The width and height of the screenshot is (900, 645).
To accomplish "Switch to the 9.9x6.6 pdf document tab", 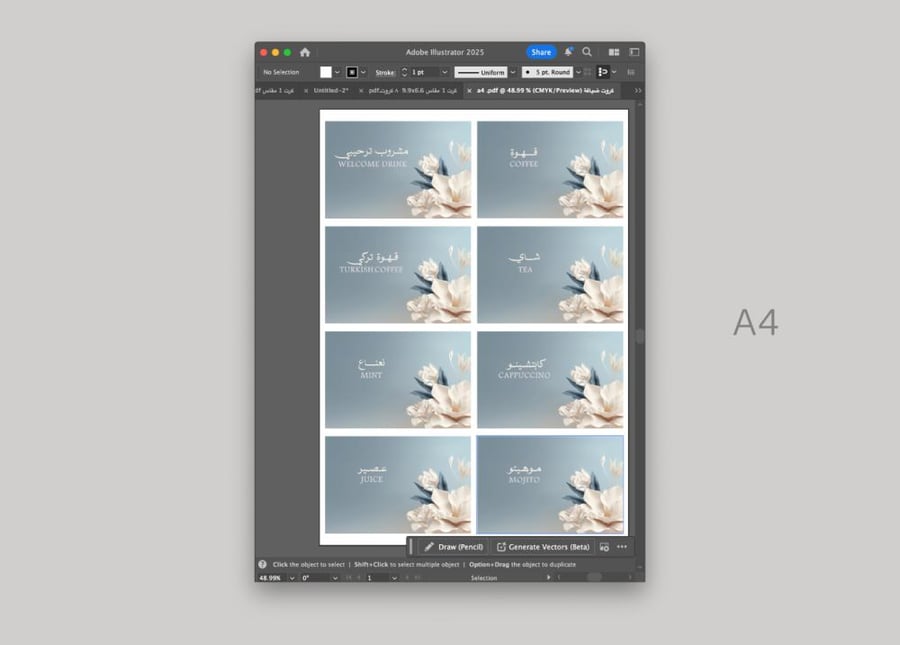I will [413, 91].
